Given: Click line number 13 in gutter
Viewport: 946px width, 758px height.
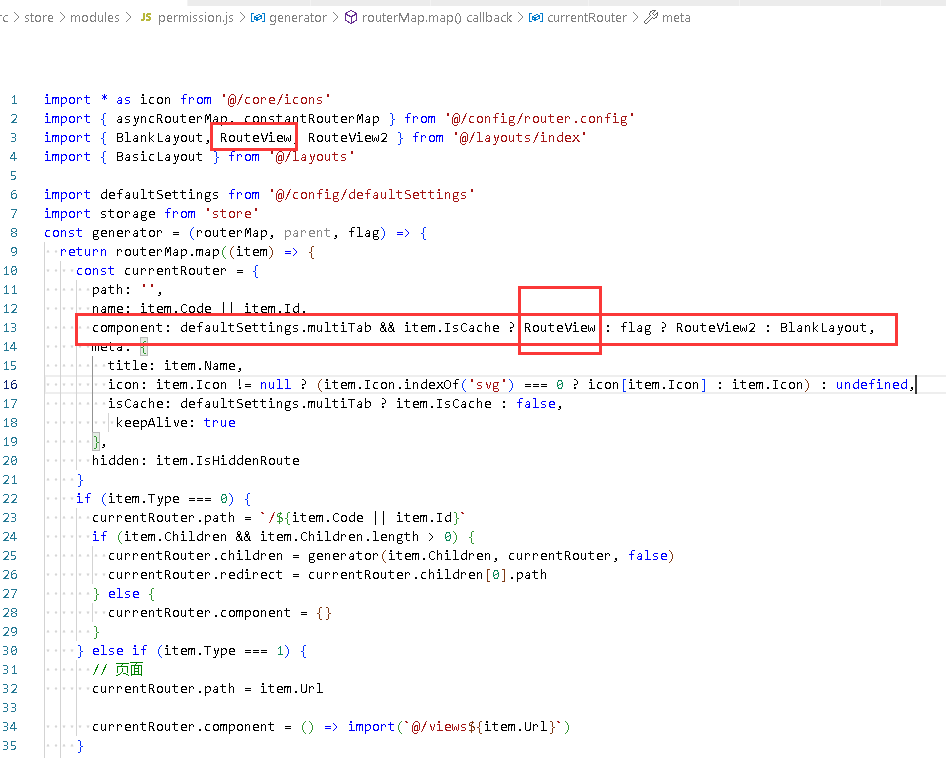Looking at the screenshot, I should click(x=11, y=328).
